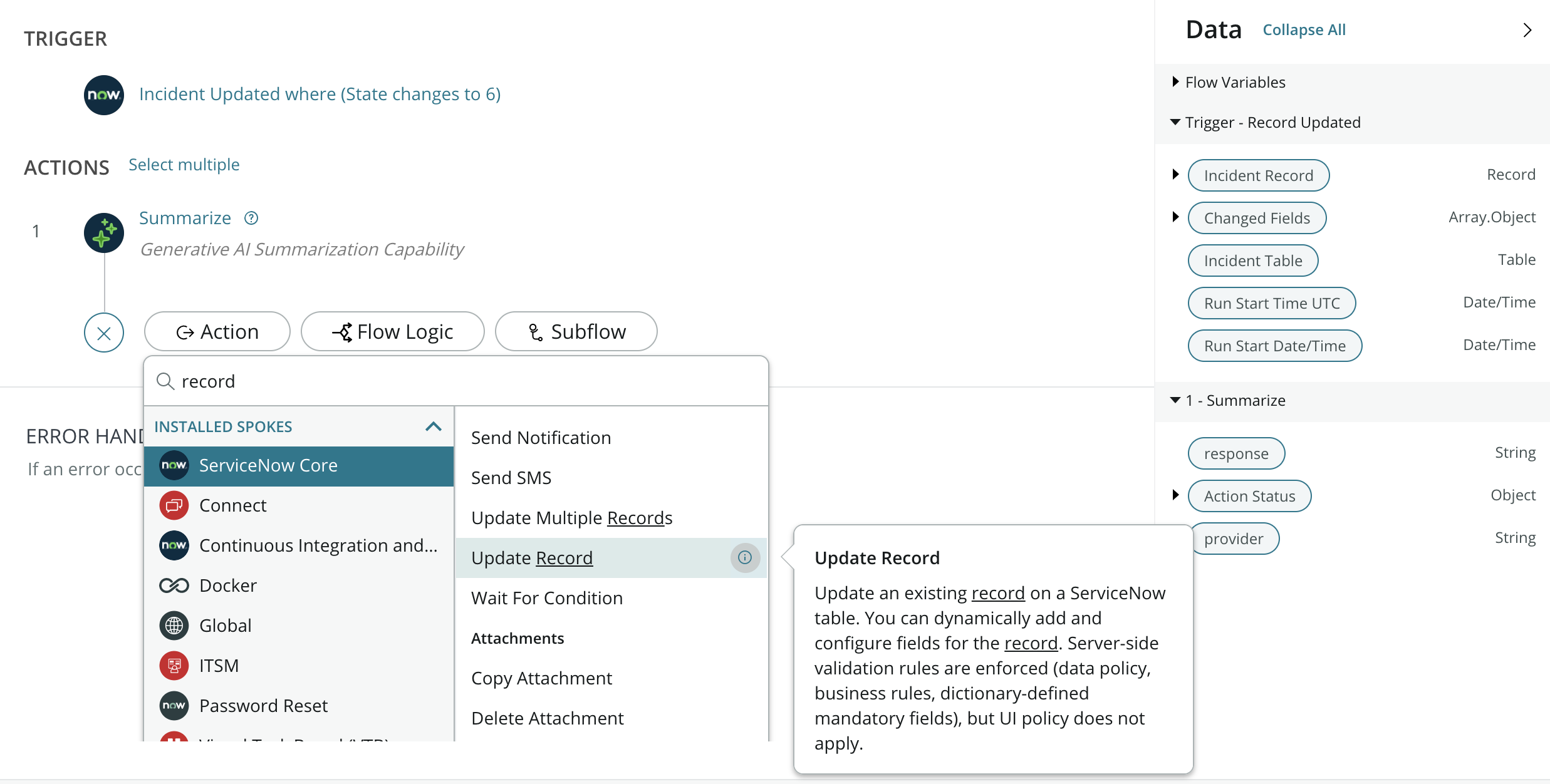Image resolution: width=1550 pixels, height=784 pixels.
Task: Cancel adding a step with X circle
Action: [x=104, y=333]
